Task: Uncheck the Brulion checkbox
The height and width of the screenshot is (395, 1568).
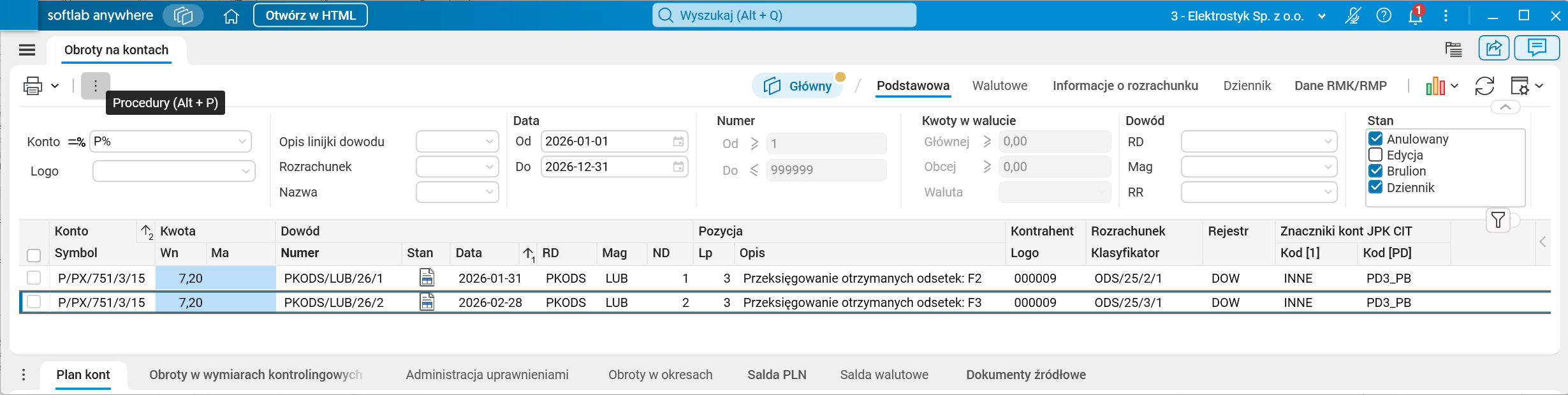Action: (x=1376, y=170)
